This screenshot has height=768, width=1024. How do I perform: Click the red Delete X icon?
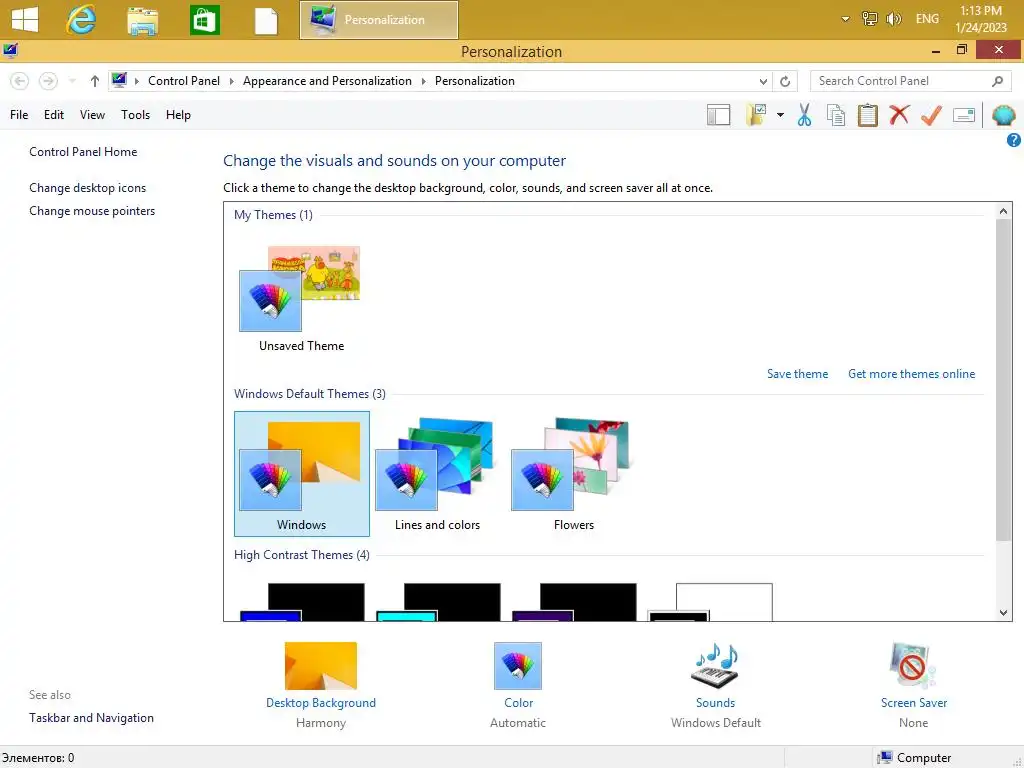899,115
